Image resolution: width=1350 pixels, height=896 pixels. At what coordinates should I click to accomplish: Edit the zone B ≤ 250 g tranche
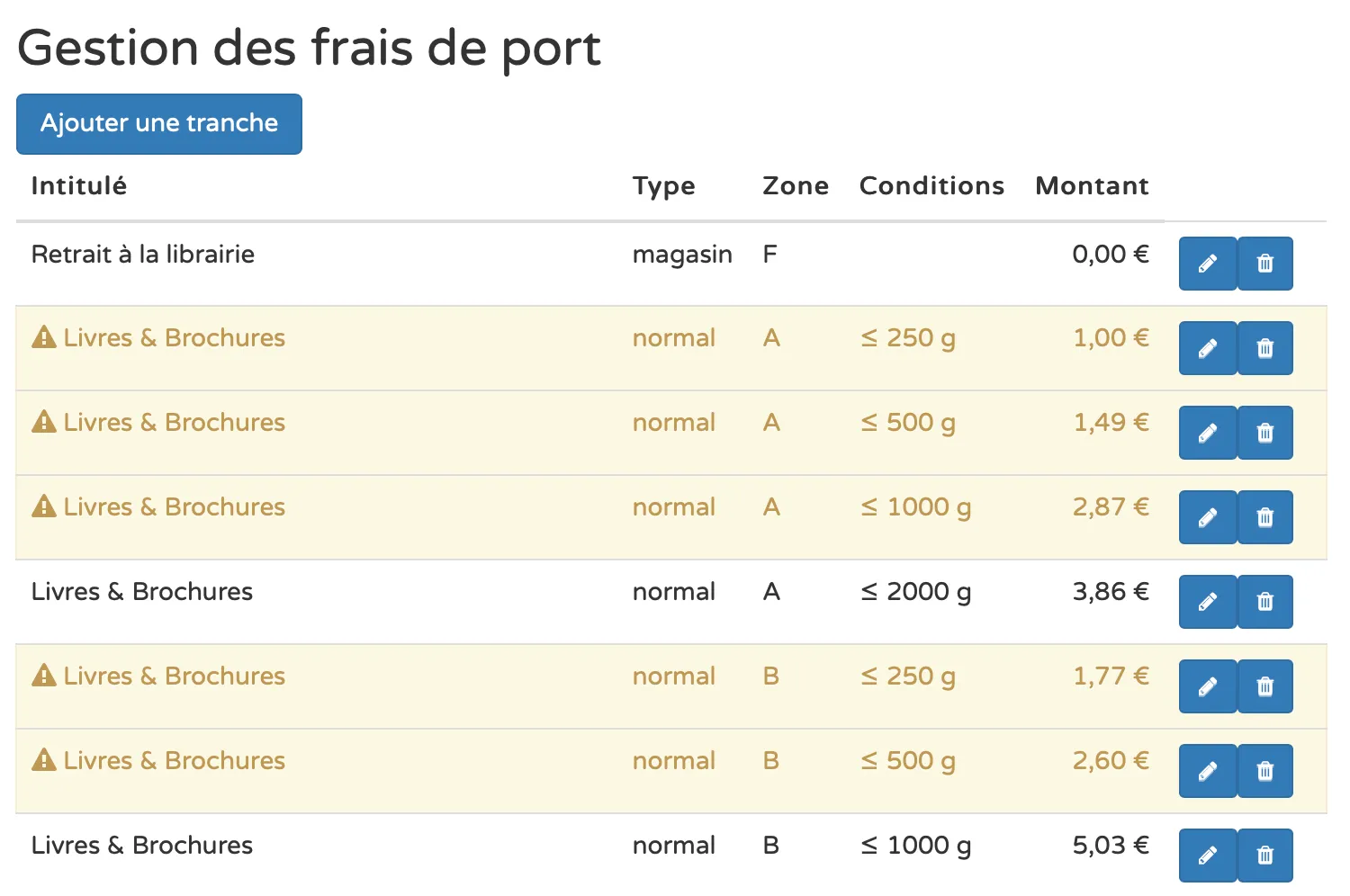point(1207,686)
